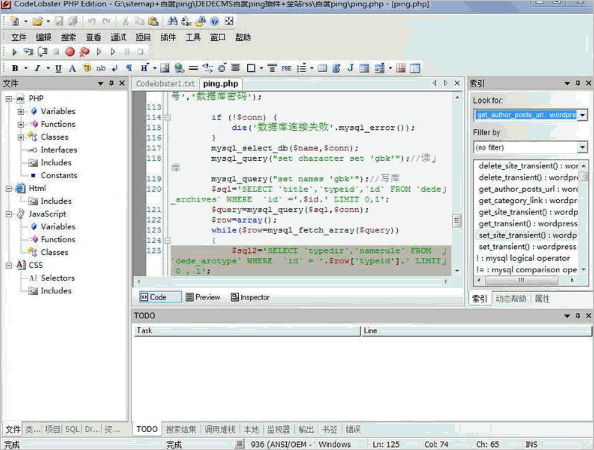
Task: Click the Open folder icon
Action: (37, 21)
